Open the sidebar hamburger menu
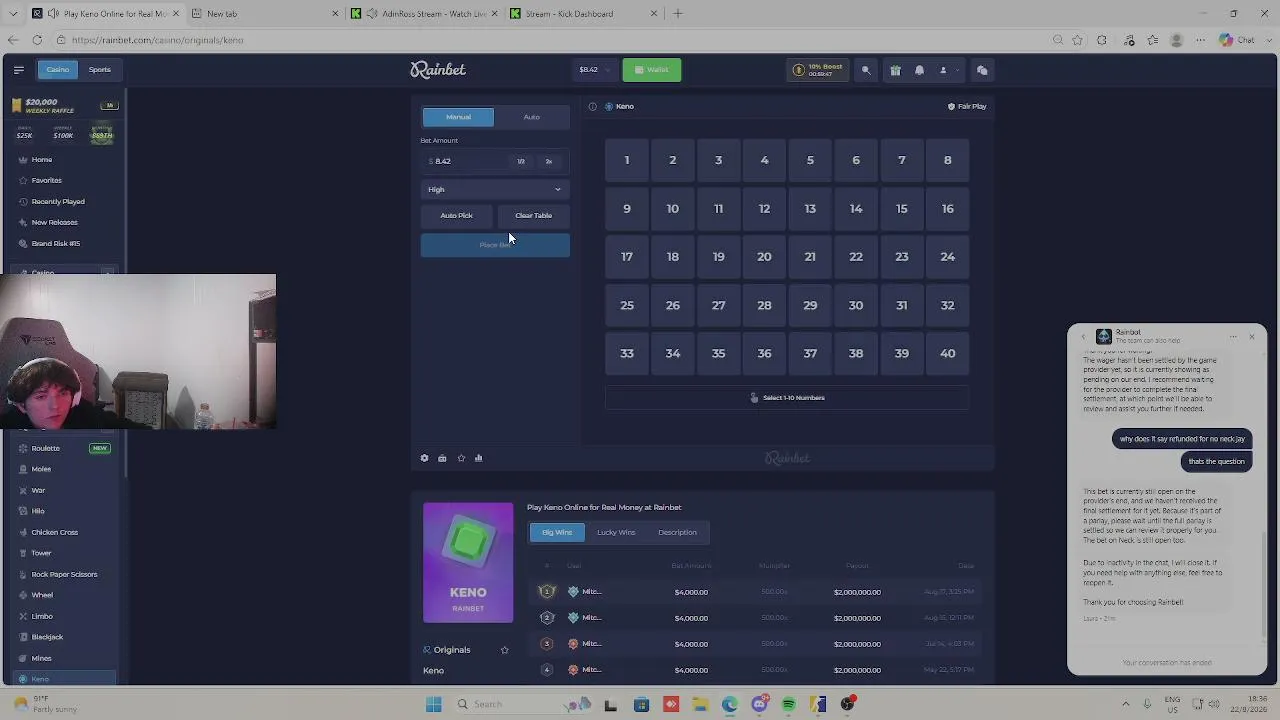This screenshot has width=1280, height=720. coord(18,70)
